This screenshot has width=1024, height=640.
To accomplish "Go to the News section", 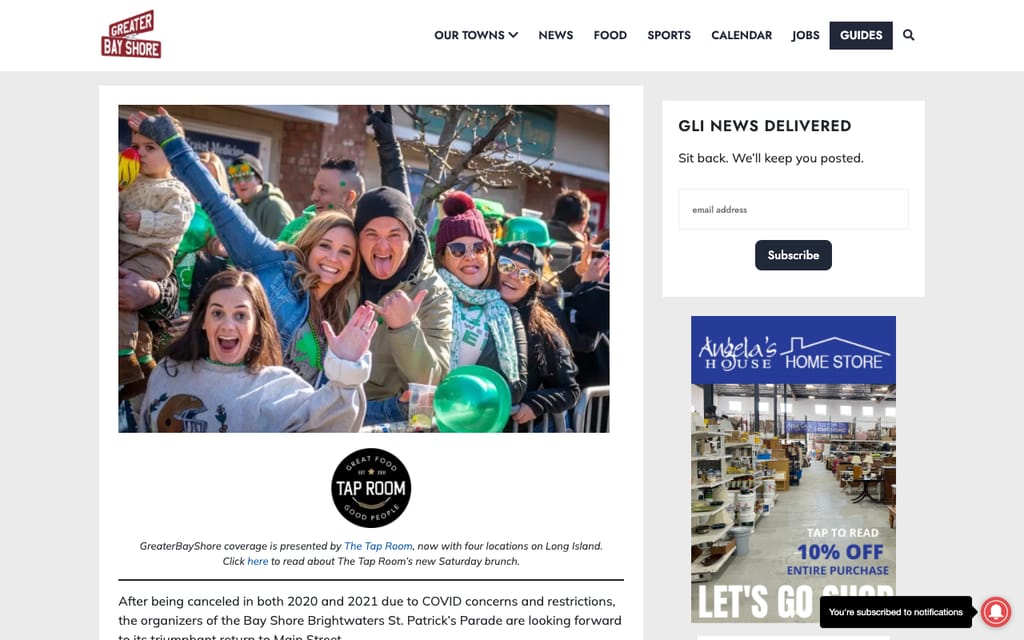I will tap(556, 35).
